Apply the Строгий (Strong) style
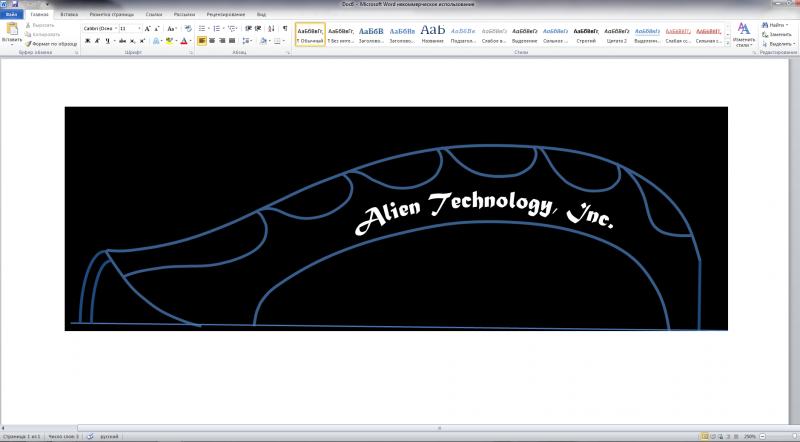The width and height of the screenshot is (800, 442). point(586,35)
